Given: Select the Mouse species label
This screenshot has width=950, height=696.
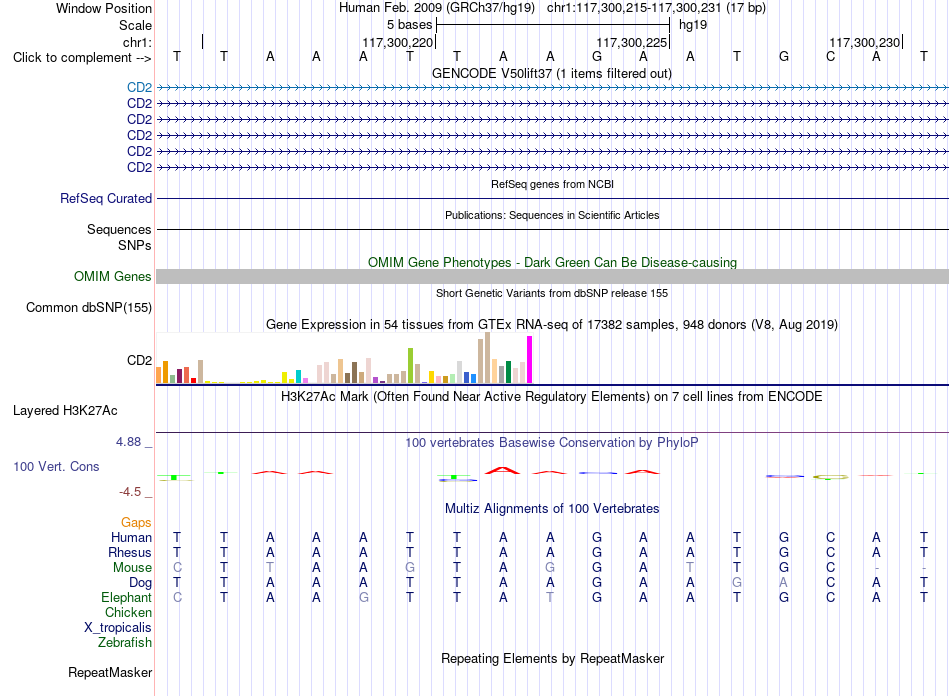Looking at the screenshot, I should [x=132, y=568].
